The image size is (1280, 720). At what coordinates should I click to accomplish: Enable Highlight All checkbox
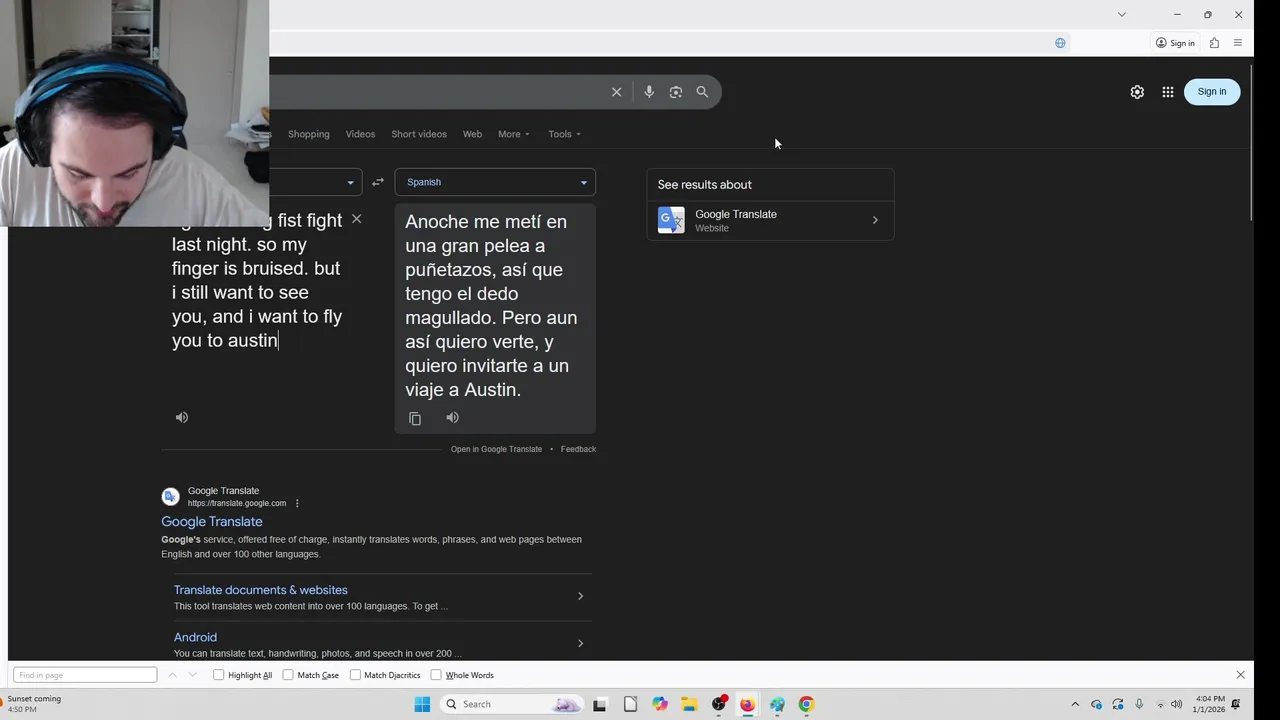[219, 675]
